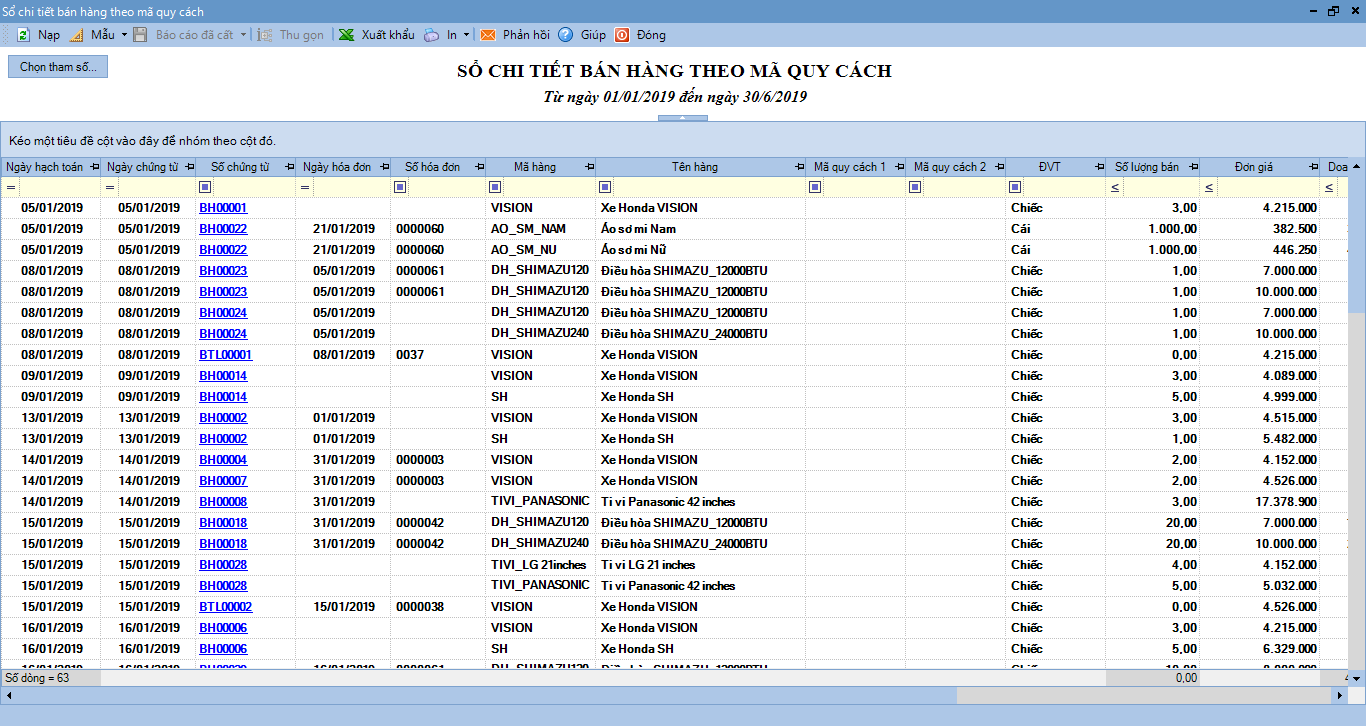Pin the Tên hàng column
The image size is (1366, 726).
pyautogui.click(x=799, y=167)
